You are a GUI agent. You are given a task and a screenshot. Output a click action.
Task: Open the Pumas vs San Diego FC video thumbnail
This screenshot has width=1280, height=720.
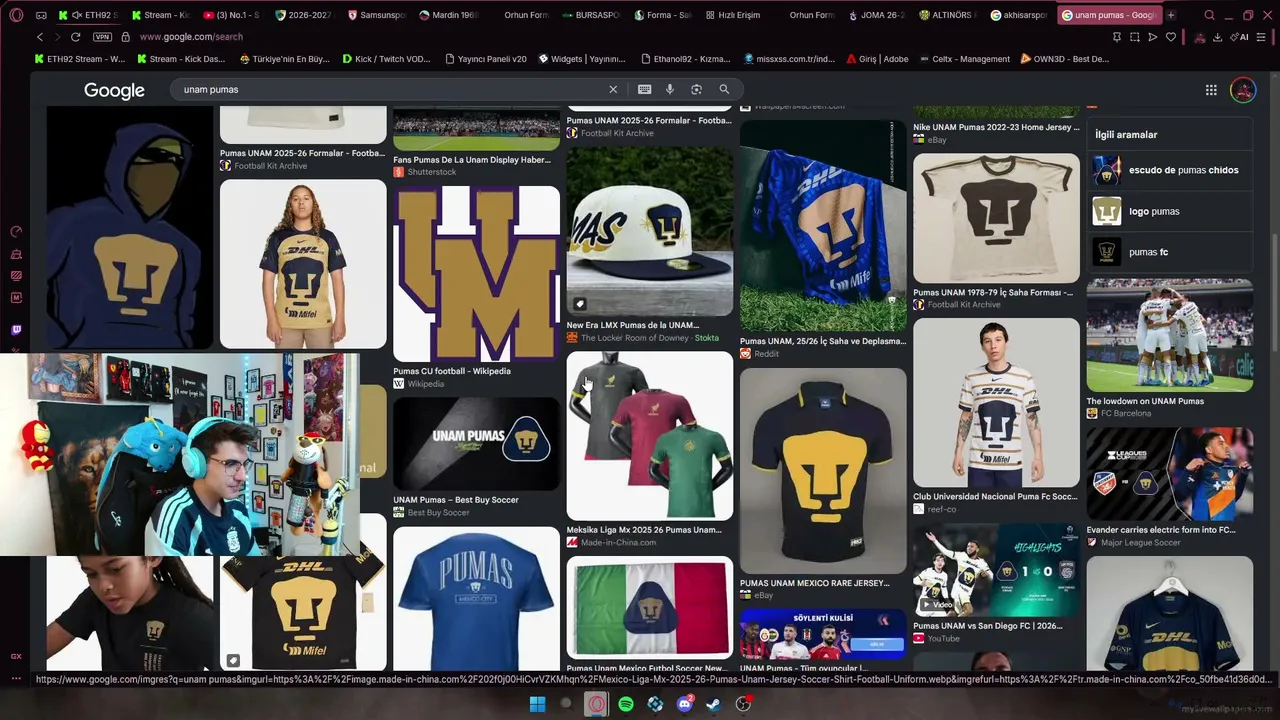[996, 570]
